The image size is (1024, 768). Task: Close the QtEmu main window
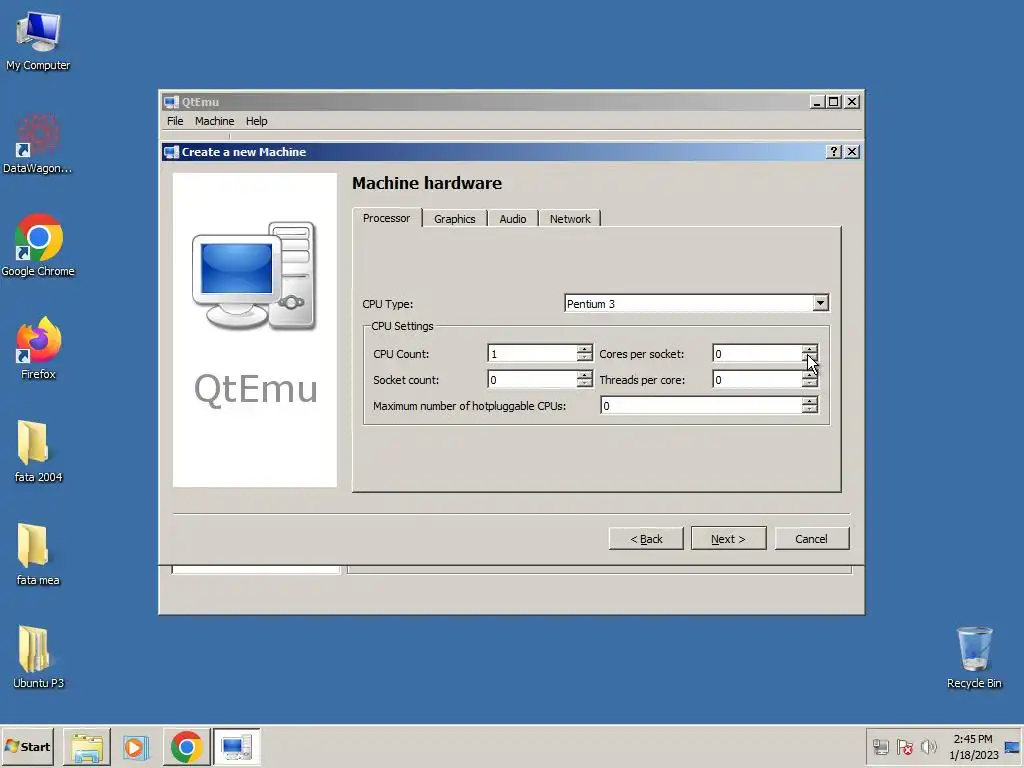click(x=852, y=102)
